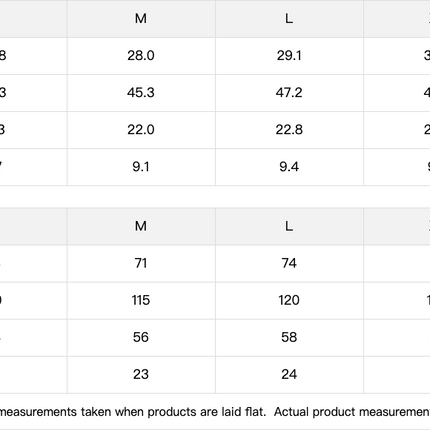Click the 120 centimeter value cell
This screenshot has height=430, width=430.
289,300
